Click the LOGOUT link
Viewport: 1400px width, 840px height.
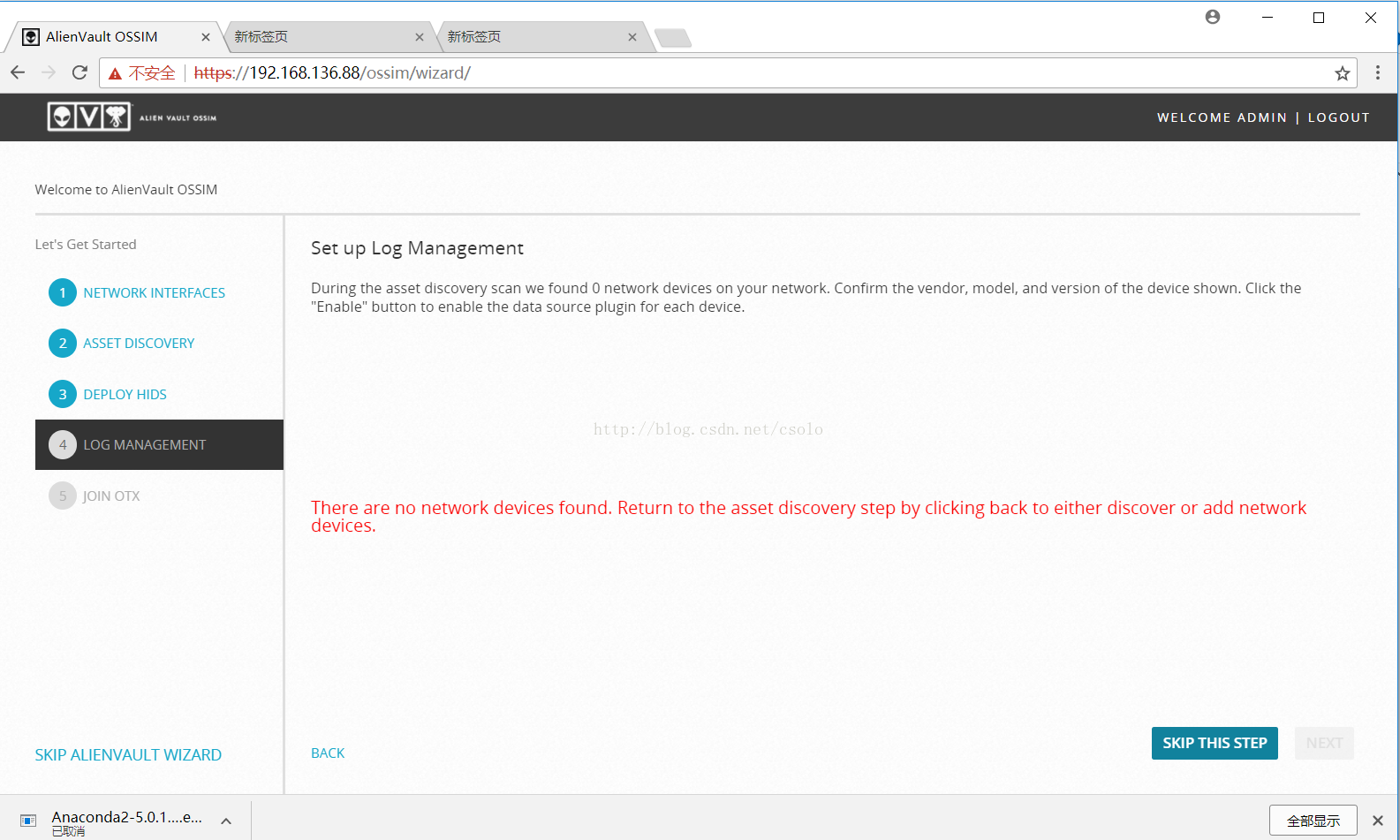tap(1338, 117)
